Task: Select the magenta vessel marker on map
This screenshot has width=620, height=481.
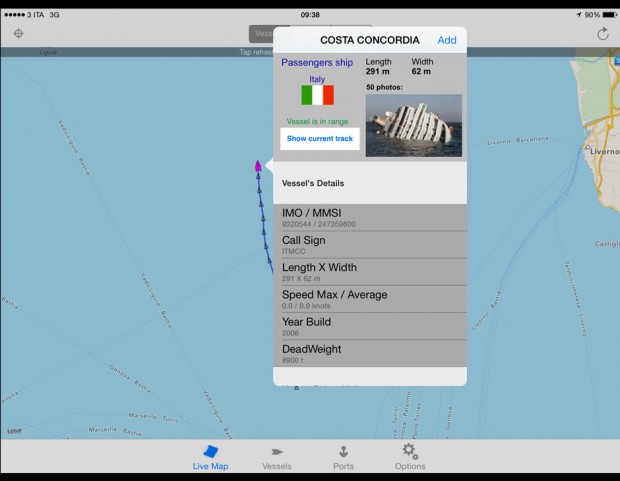Action: coord(258,166)
